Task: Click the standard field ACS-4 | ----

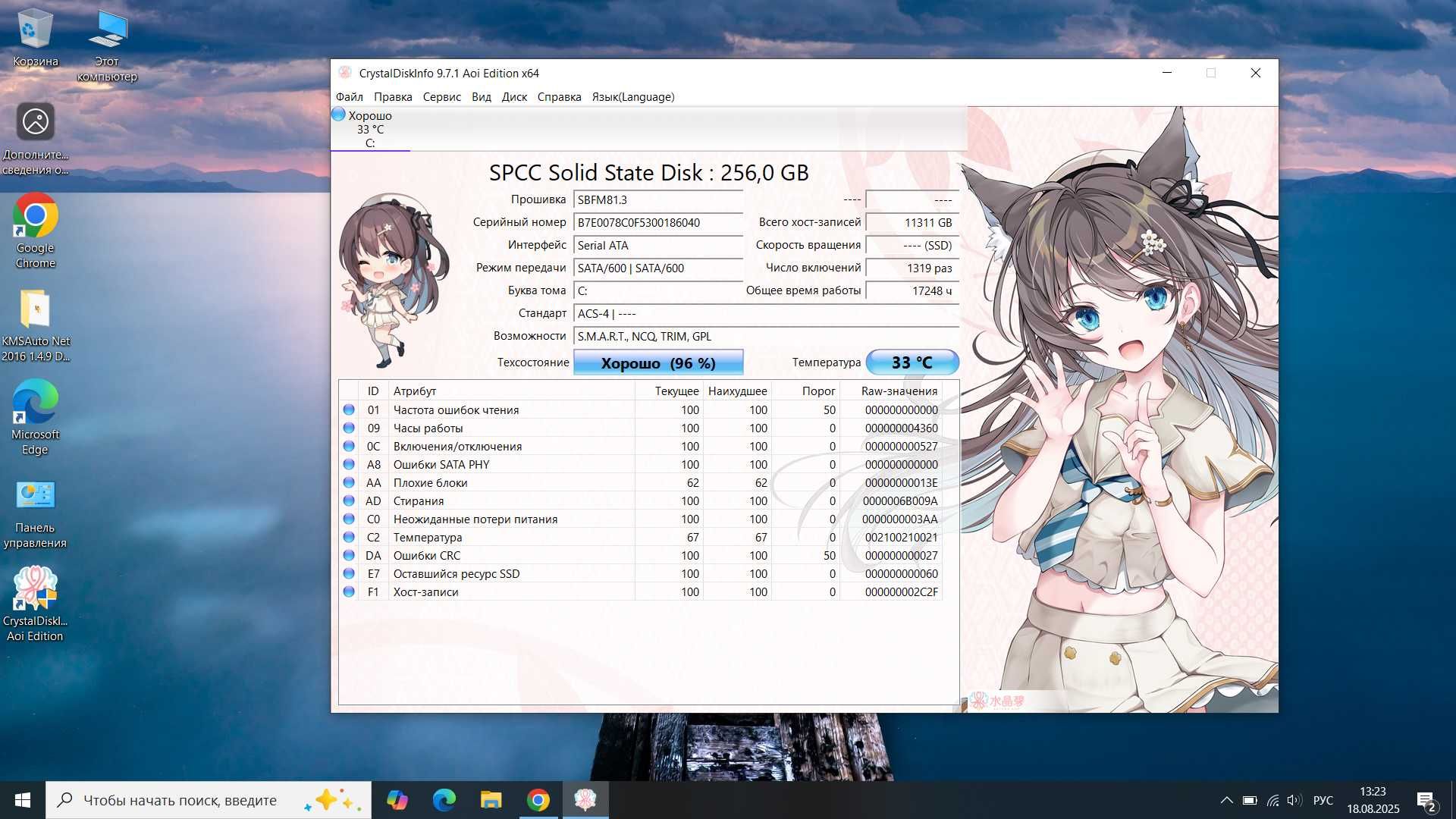Action: [766, 314]
